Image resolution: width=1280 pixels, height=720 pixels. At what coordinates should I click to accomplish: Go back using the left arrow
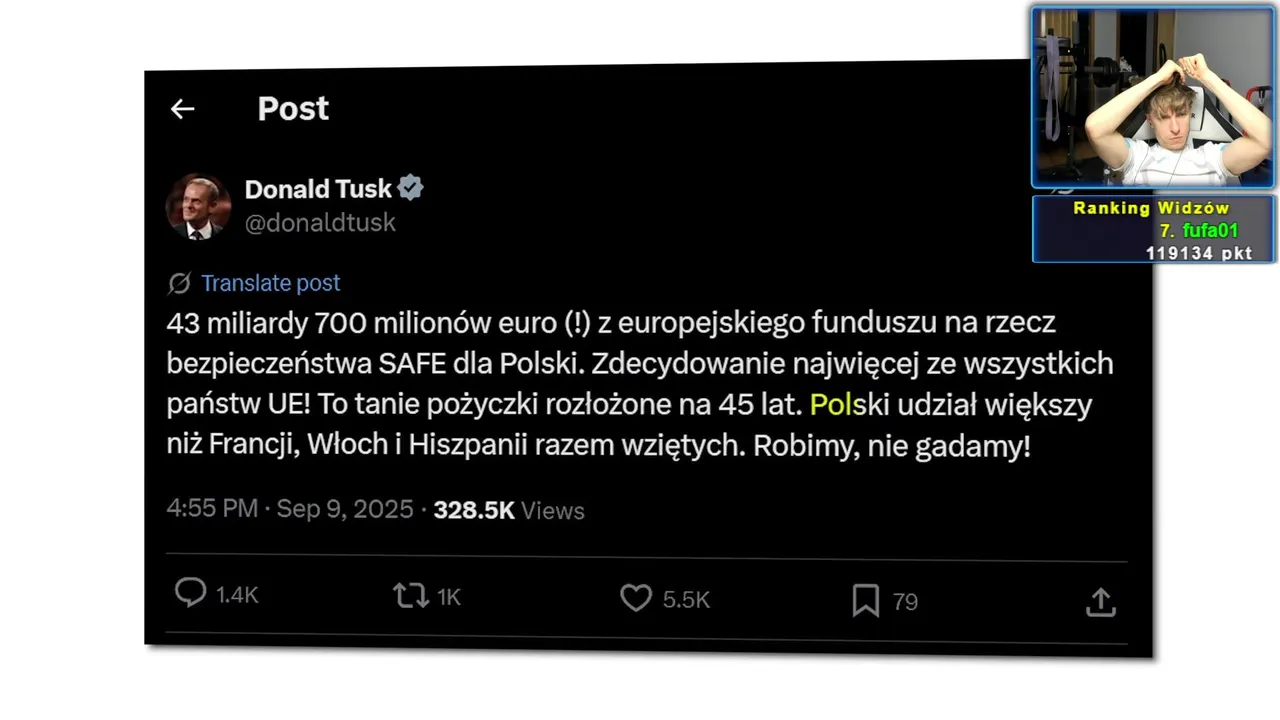coord(182,109)
